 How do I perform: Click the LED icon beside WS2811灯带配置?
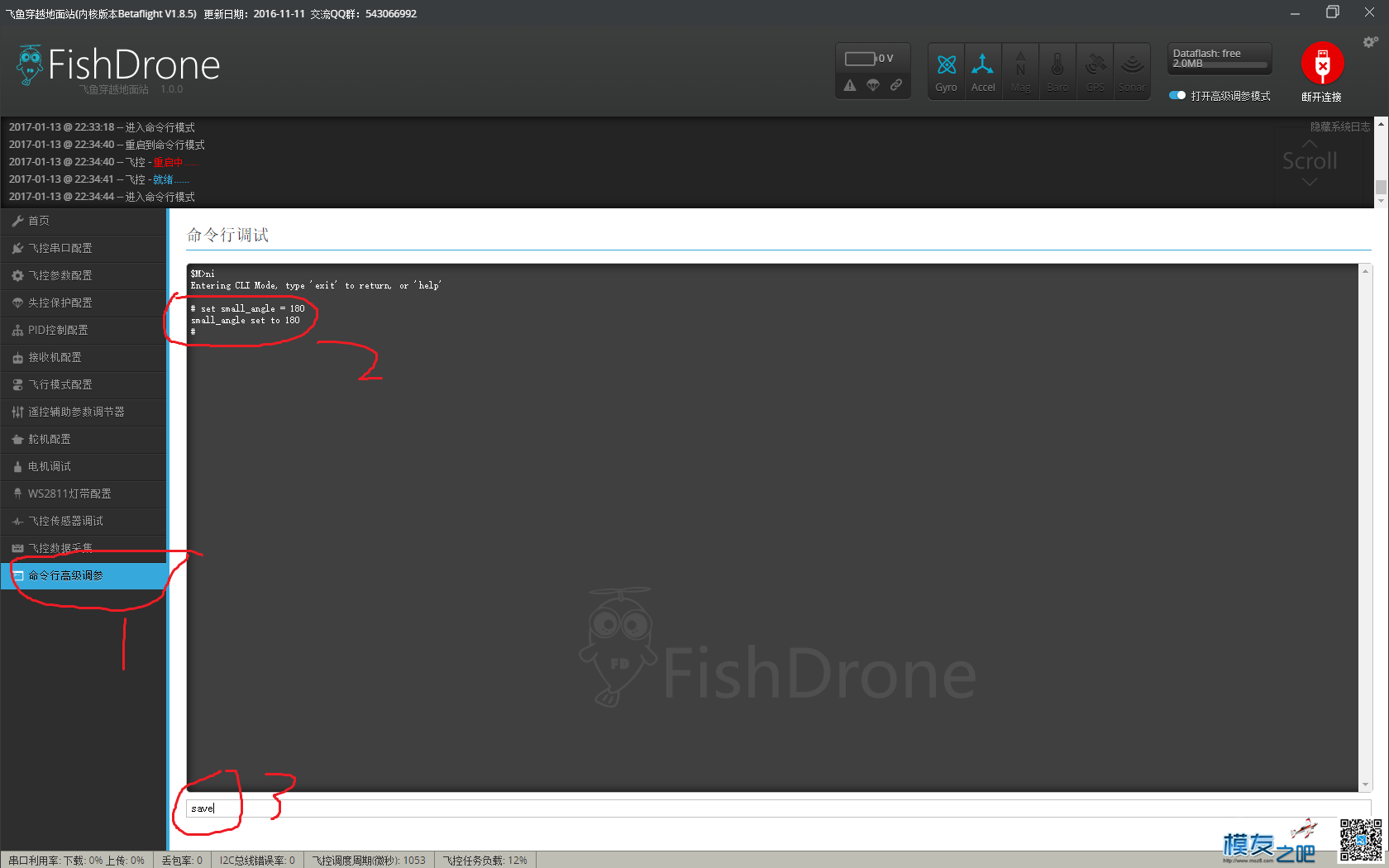click(x=17, y=494)
